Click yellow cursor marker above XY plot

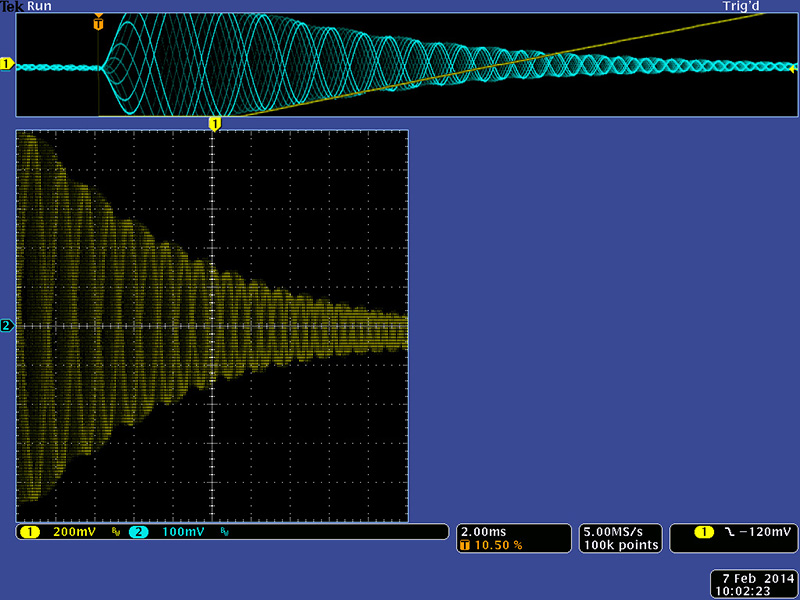coord(214,123)
